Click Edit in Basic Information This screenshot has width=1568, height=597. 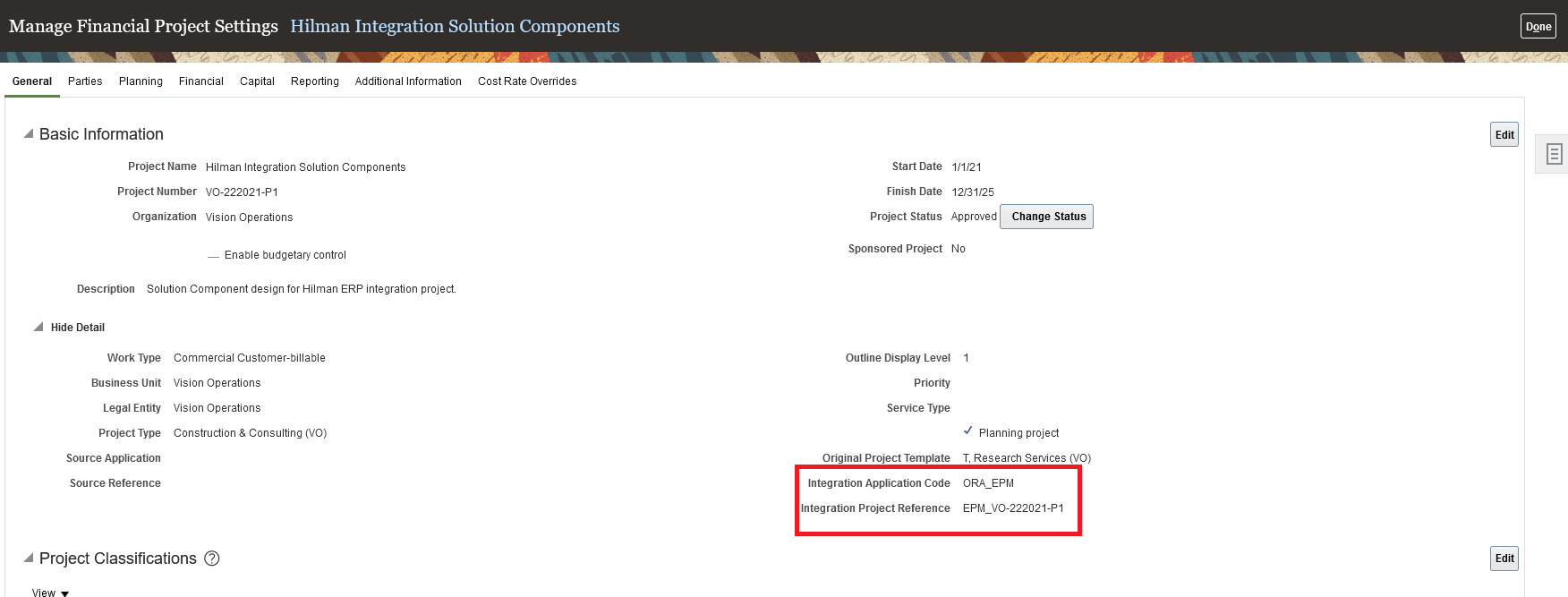1504,135
